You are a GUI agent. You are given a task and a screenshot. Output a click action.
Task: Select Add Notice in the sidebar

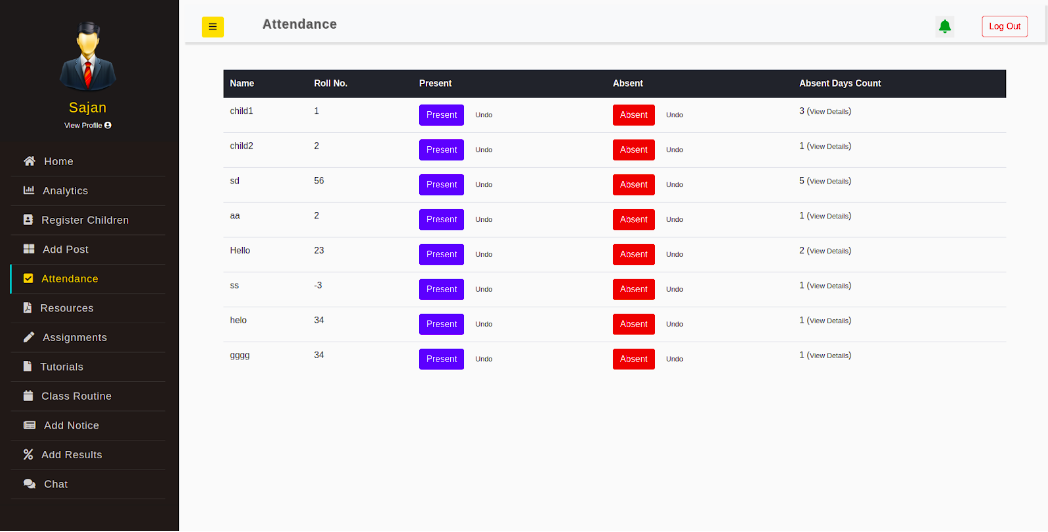point(71,426)
